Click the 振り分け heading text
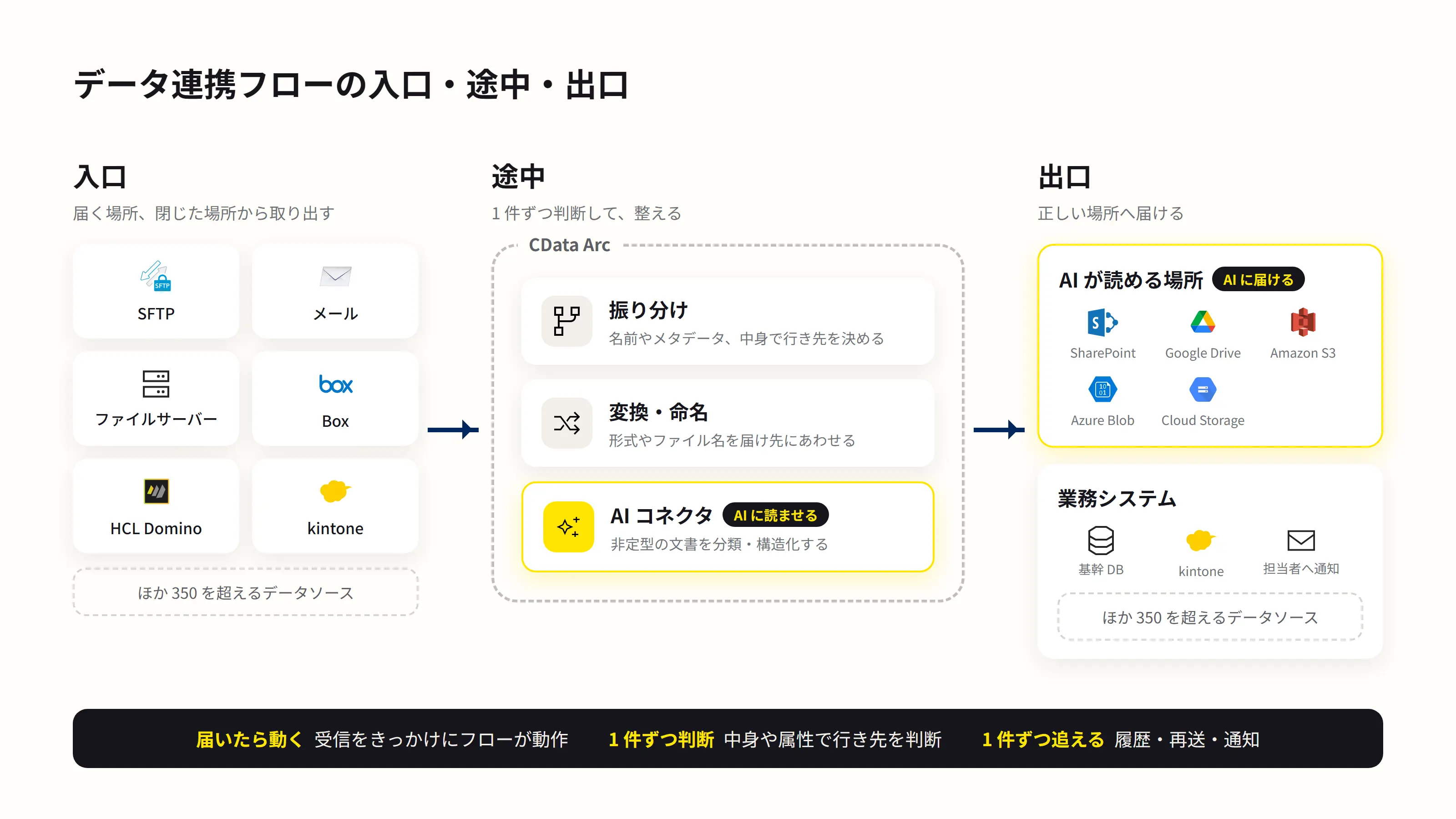 648,310
